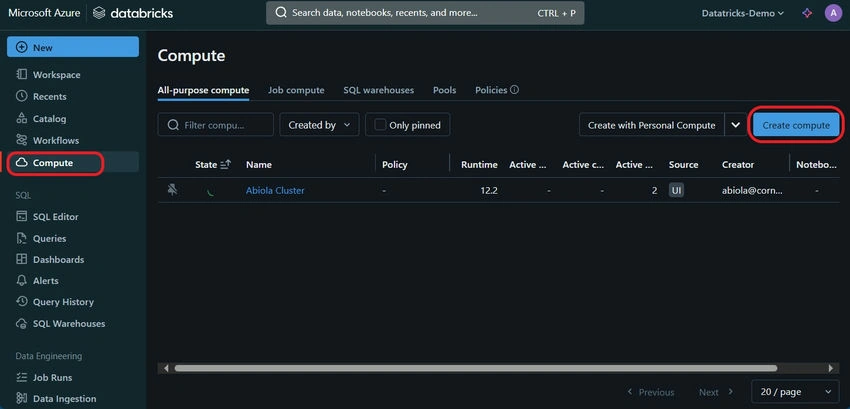This screenshot has width=850, height=409.
Task: Open the Created by filter dropdown
Action: [319, 125]
